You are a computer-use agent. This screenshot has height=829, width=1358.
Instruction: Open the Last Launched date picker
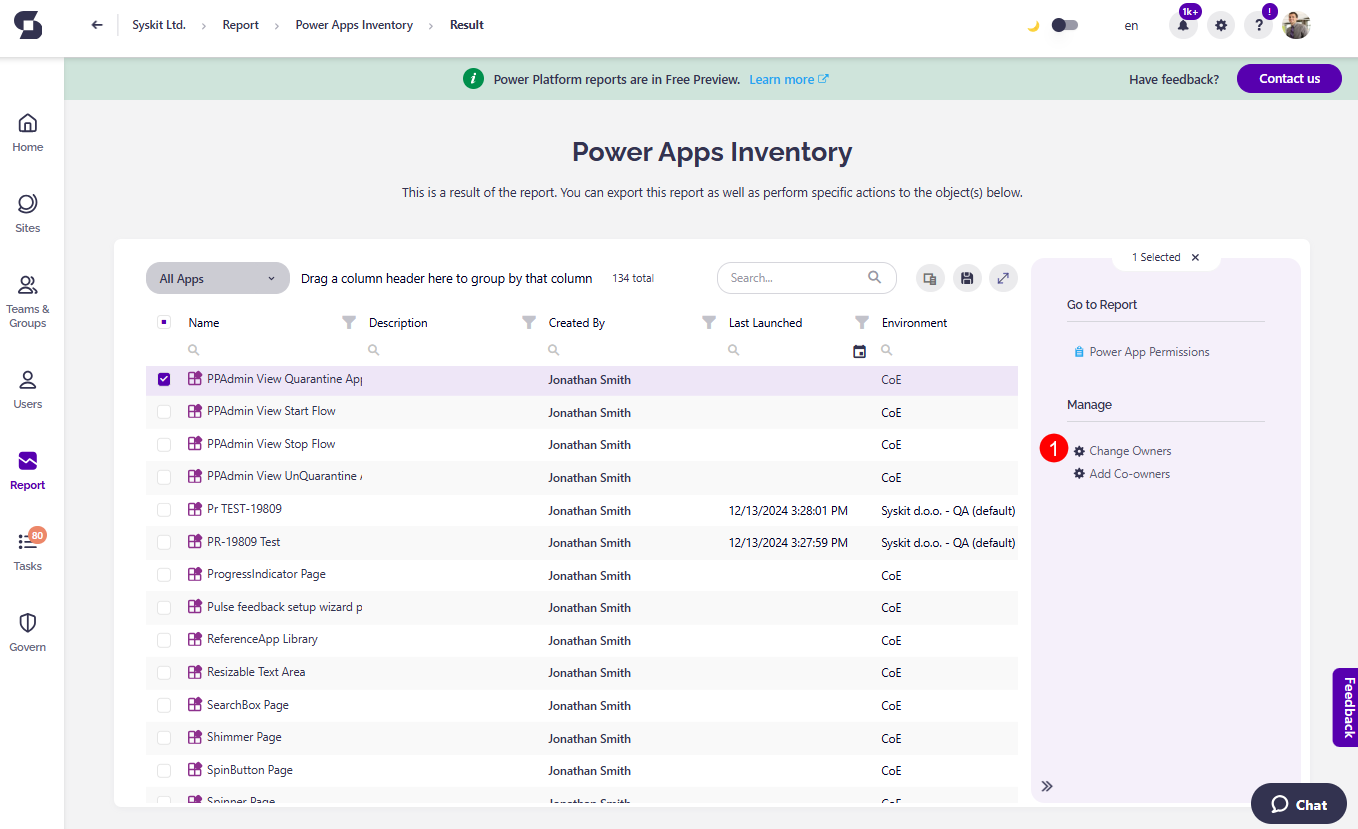[x=858, y=350]
